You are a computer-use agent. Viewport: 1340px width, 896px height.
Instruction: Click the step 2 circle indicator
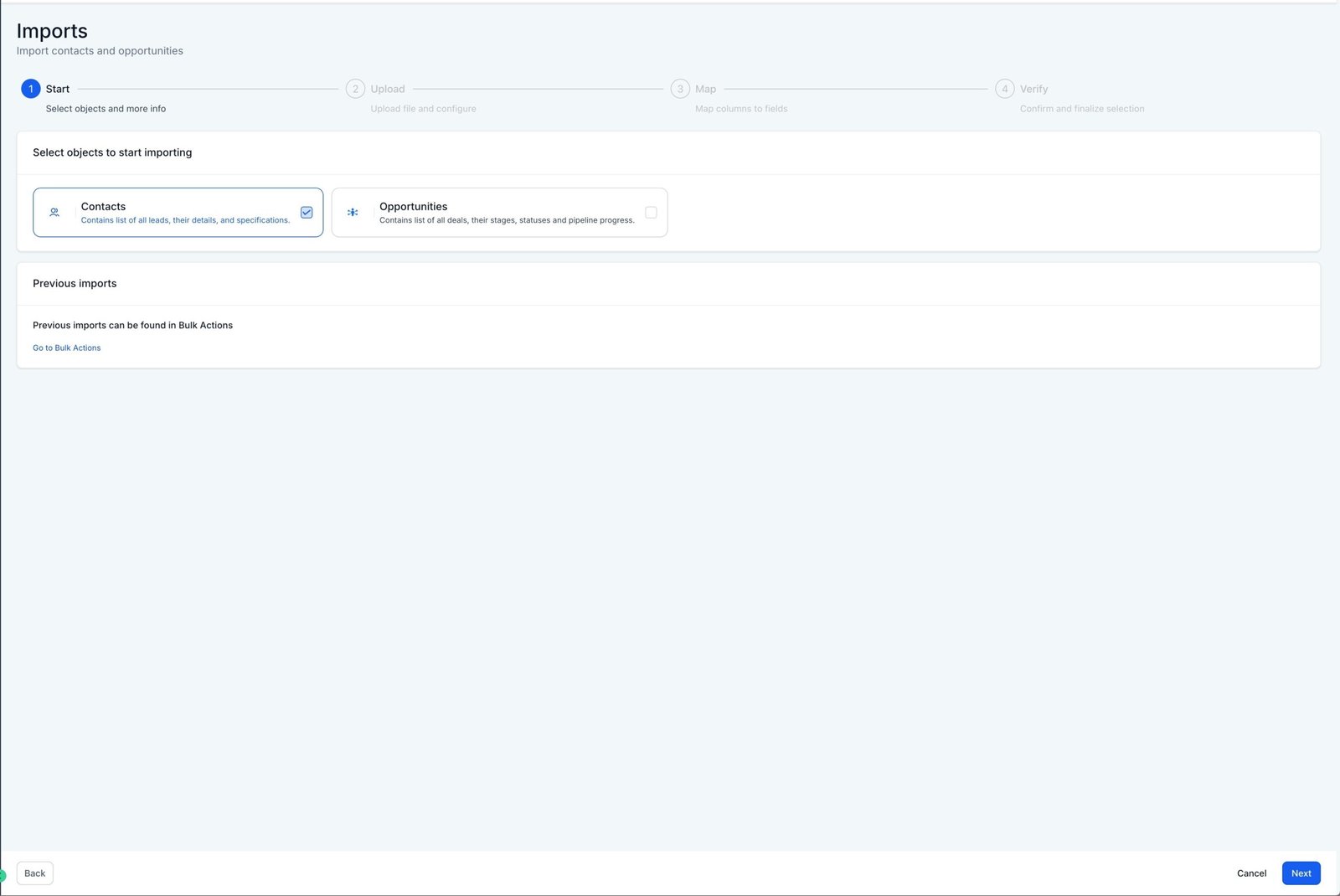[x=355, y=89]
